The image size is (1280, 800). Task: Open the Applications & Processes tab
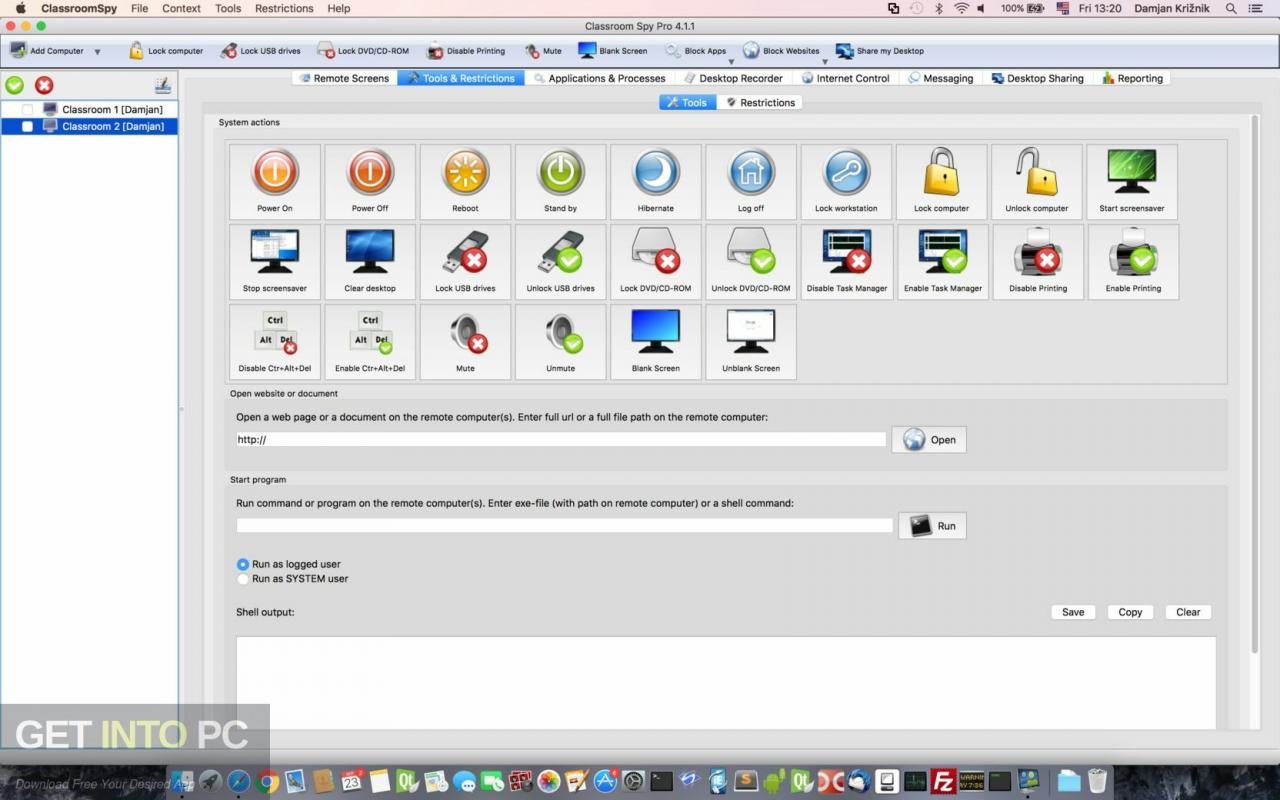point(599,78)
